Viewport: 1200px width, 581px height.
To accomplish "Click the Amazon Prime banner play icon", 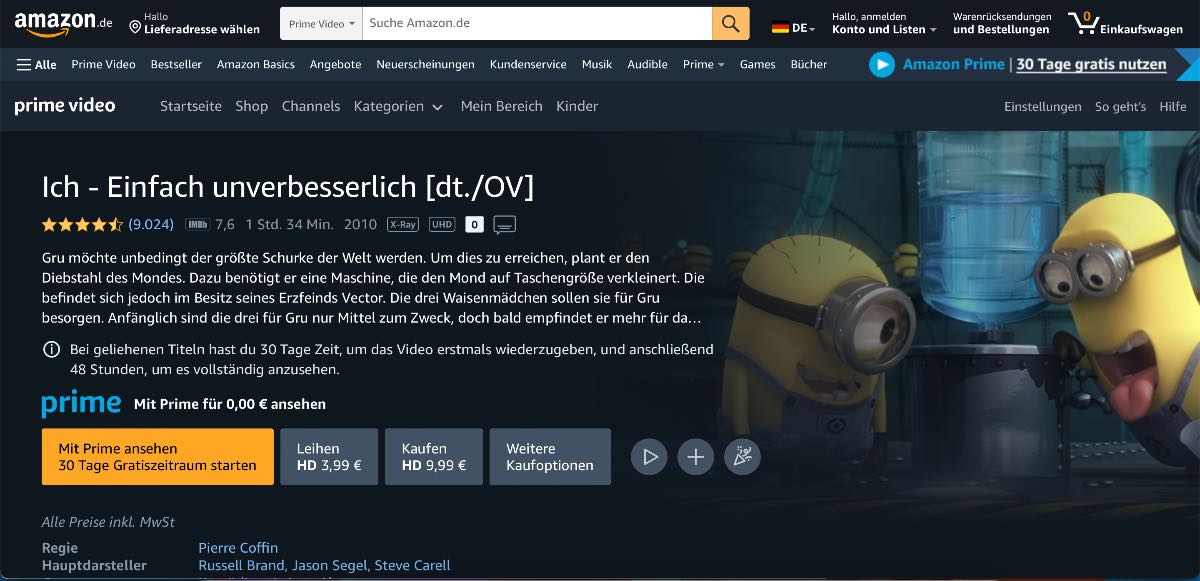I will coord(881,64).
